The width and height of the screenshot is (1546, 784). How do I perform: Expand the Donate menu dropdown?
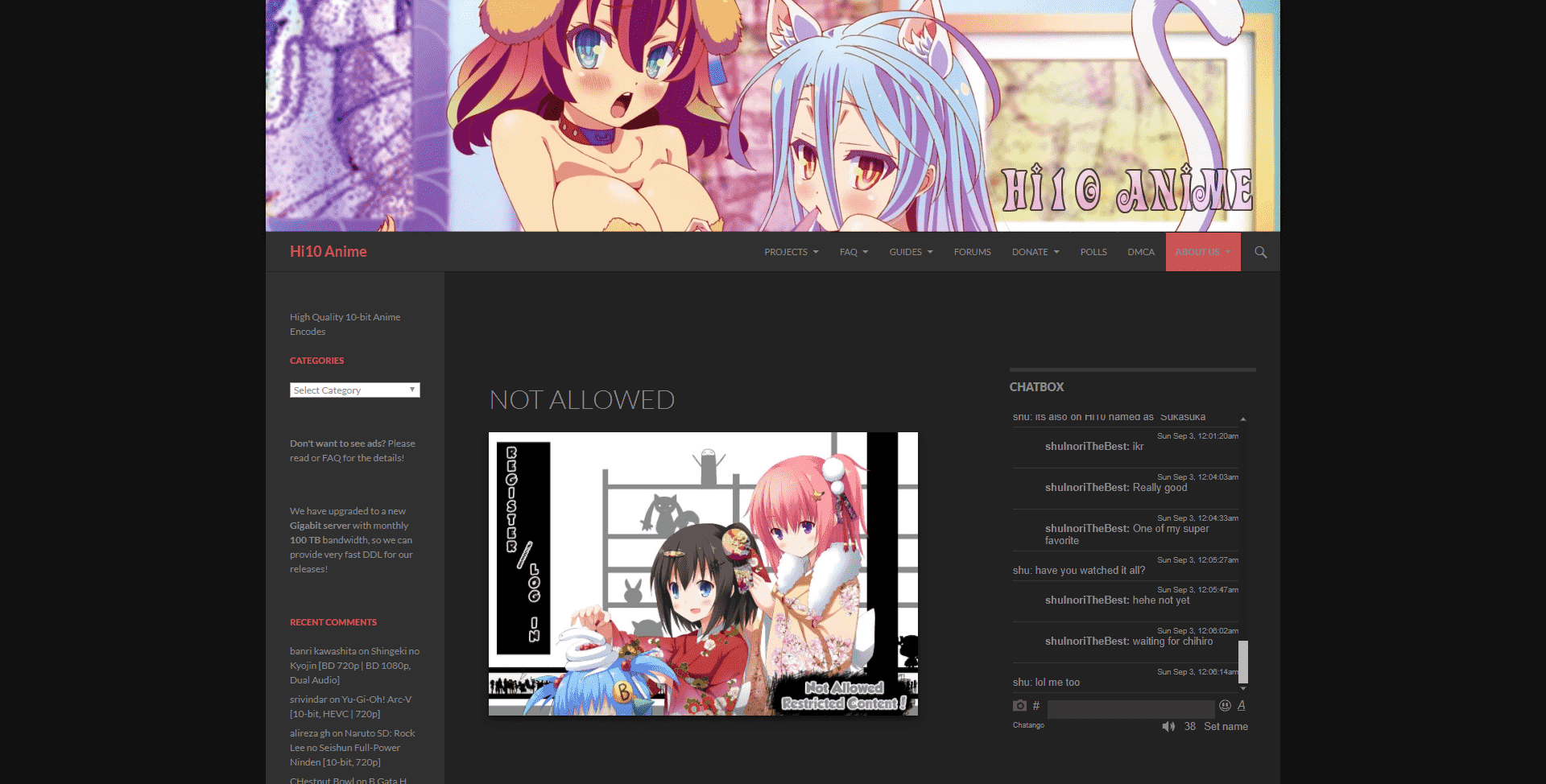click(x=1035, y=252)
